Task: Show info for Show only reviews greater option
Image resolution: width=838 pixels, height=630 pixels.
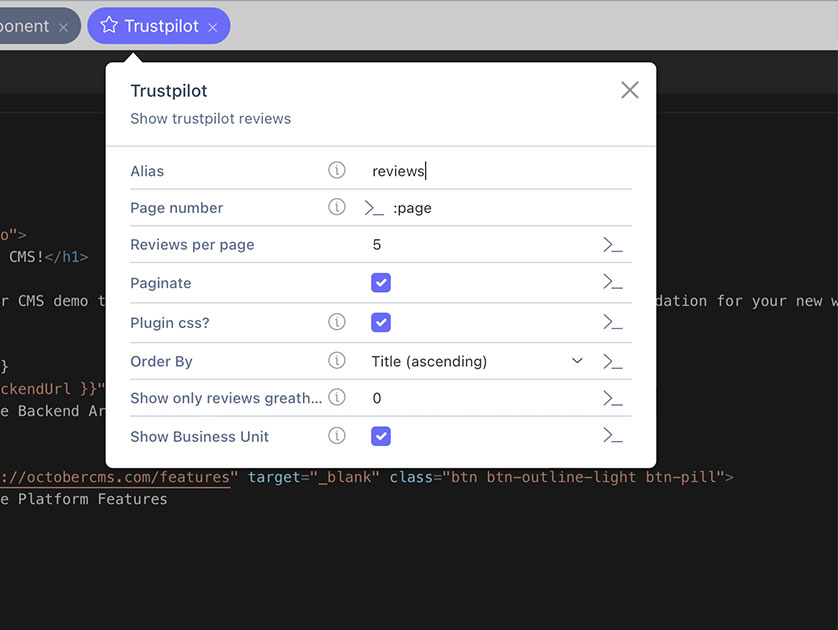Action: (337, 397)
